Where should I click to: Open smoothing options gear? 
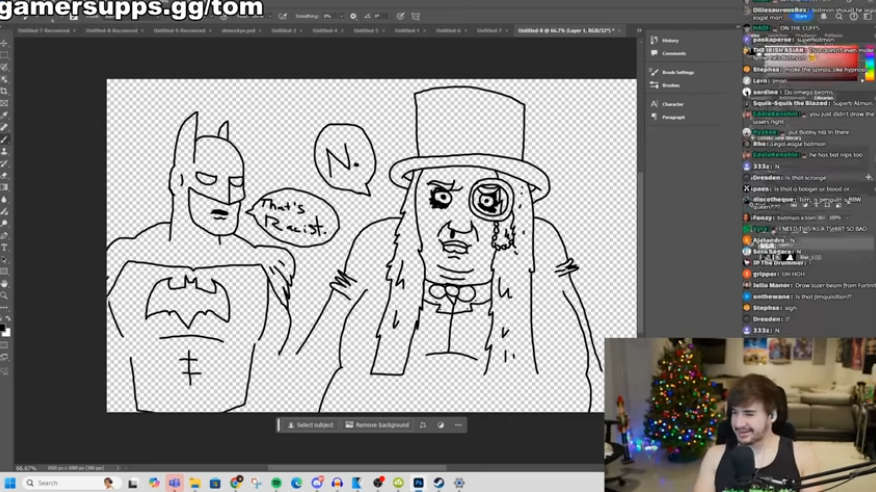point(353,16)
